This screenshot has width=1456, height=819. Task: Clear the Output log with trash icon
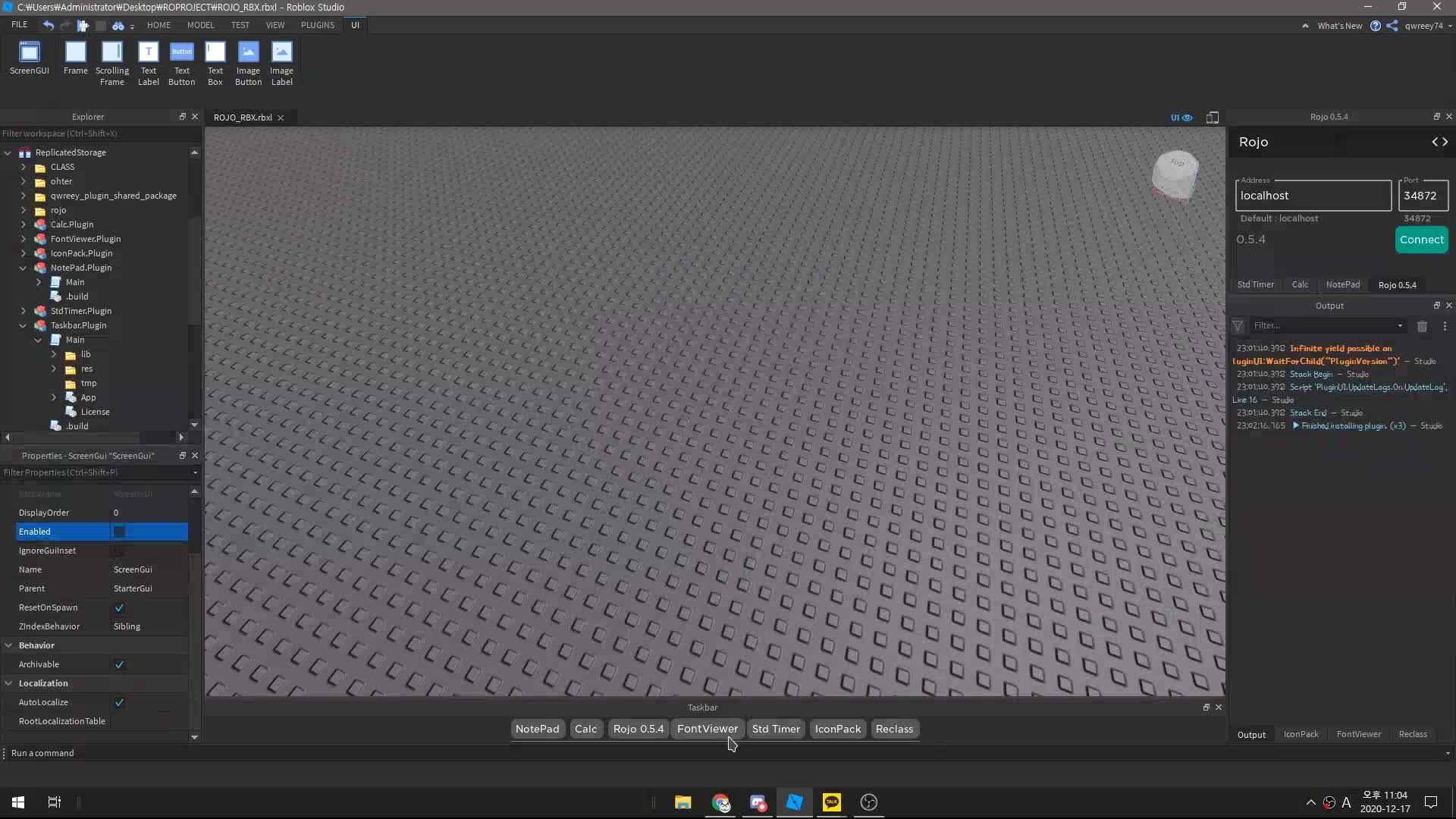[1422, 326]
